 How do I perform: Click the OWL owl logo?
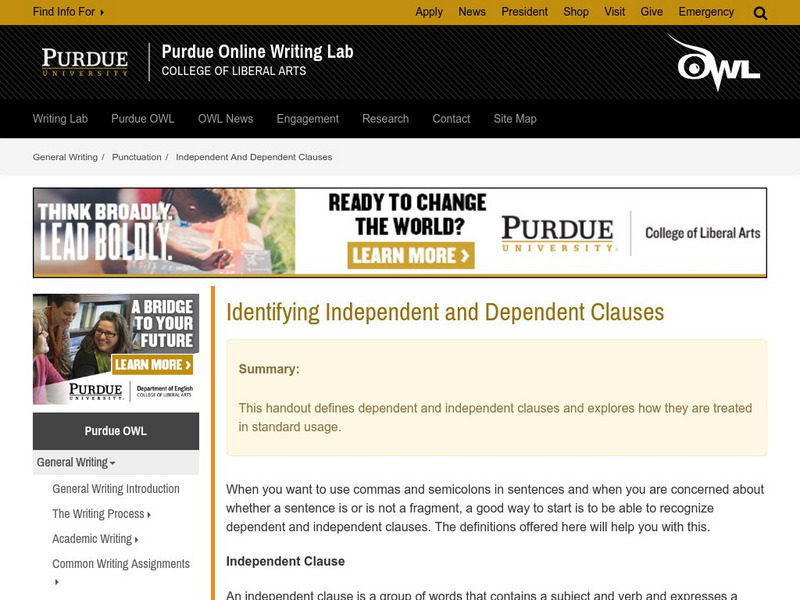718,62
